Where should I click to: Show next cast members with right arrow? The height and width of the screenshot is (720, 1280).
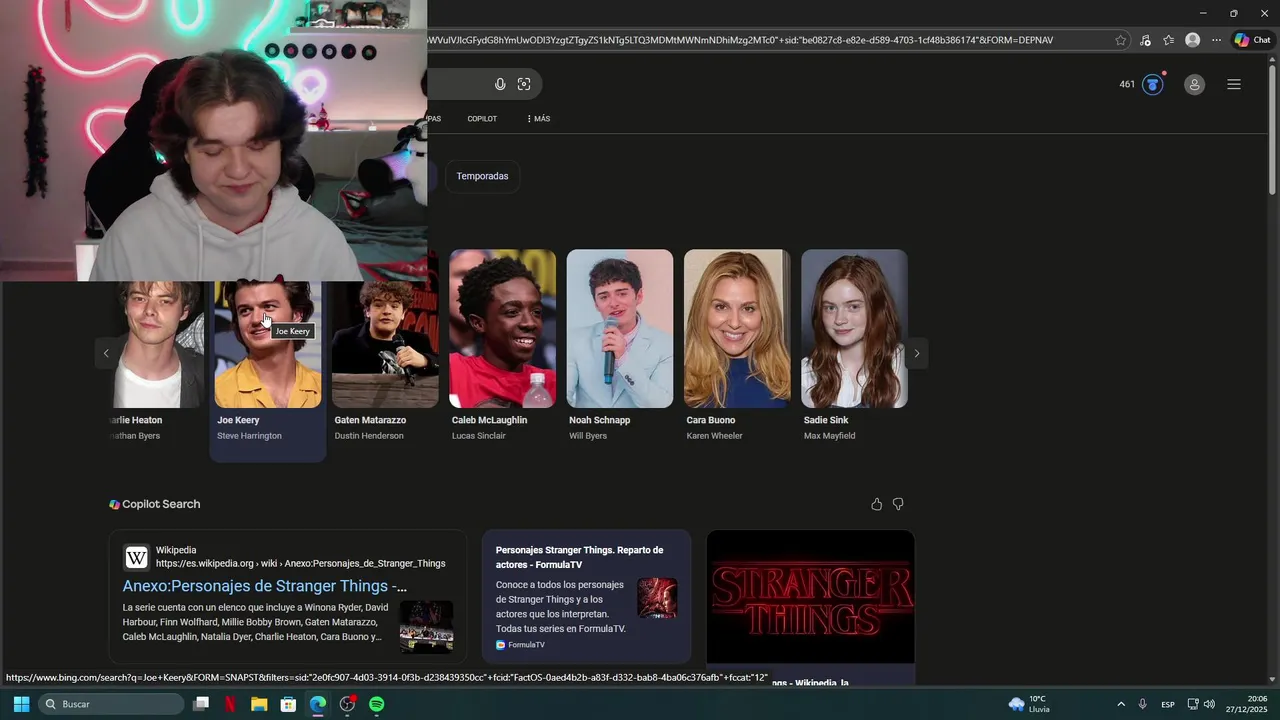click(x=916, y=353)
